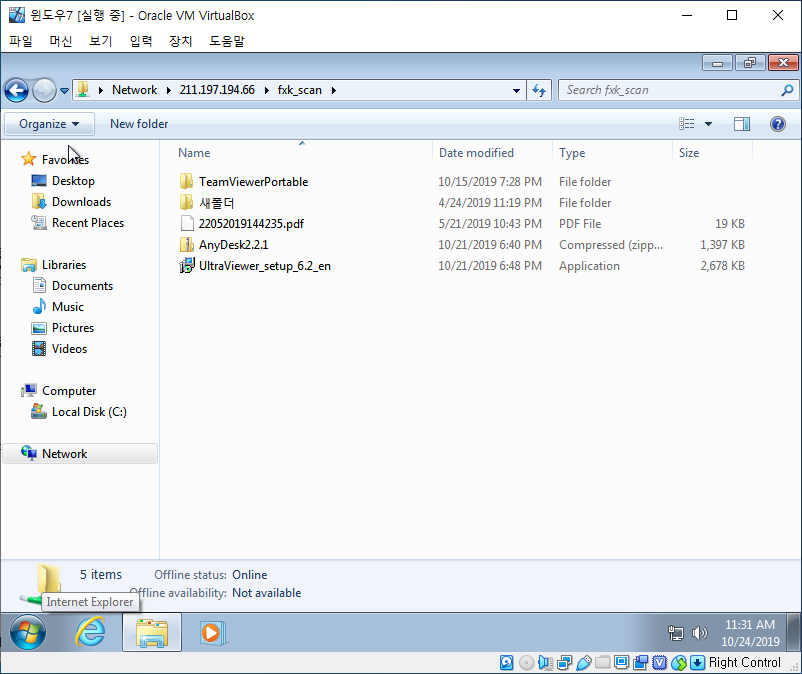Click the Search fxk_scan input field
Image resolution: width=802 pixels, height=674 pixels.
(668, 90)
